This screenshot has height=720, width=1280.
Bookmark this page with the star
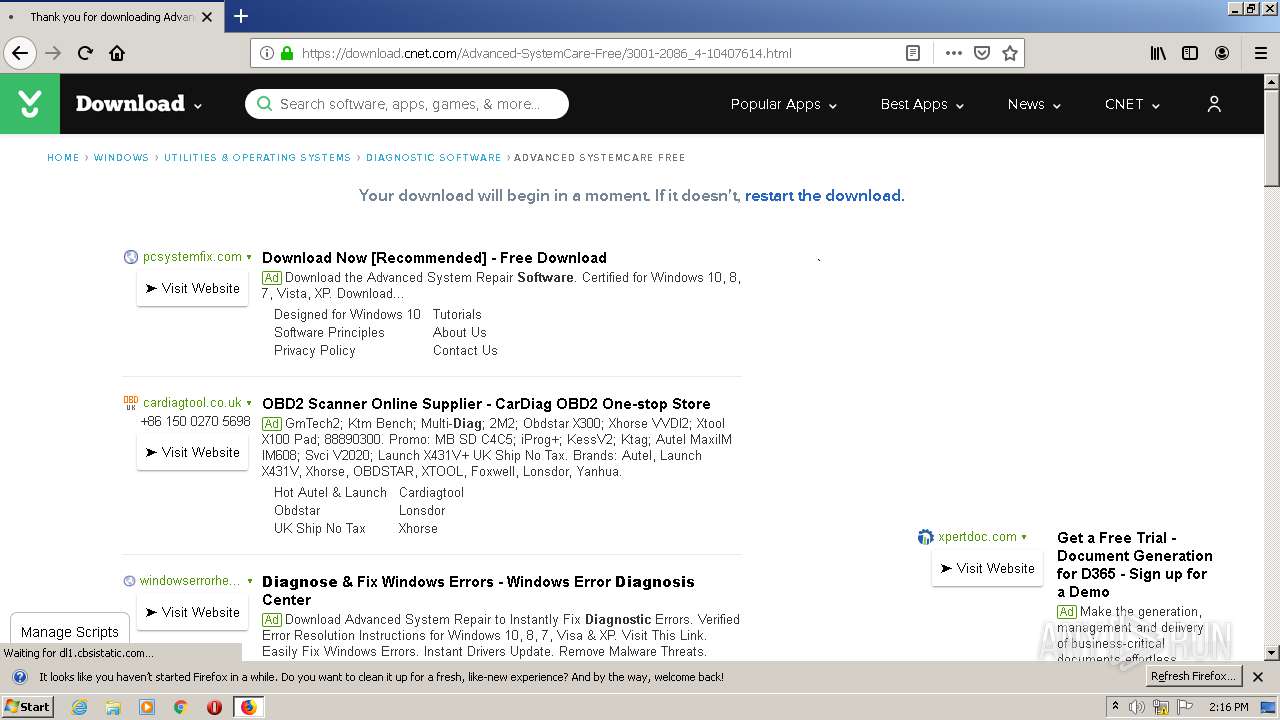[x=1010, y=53]
